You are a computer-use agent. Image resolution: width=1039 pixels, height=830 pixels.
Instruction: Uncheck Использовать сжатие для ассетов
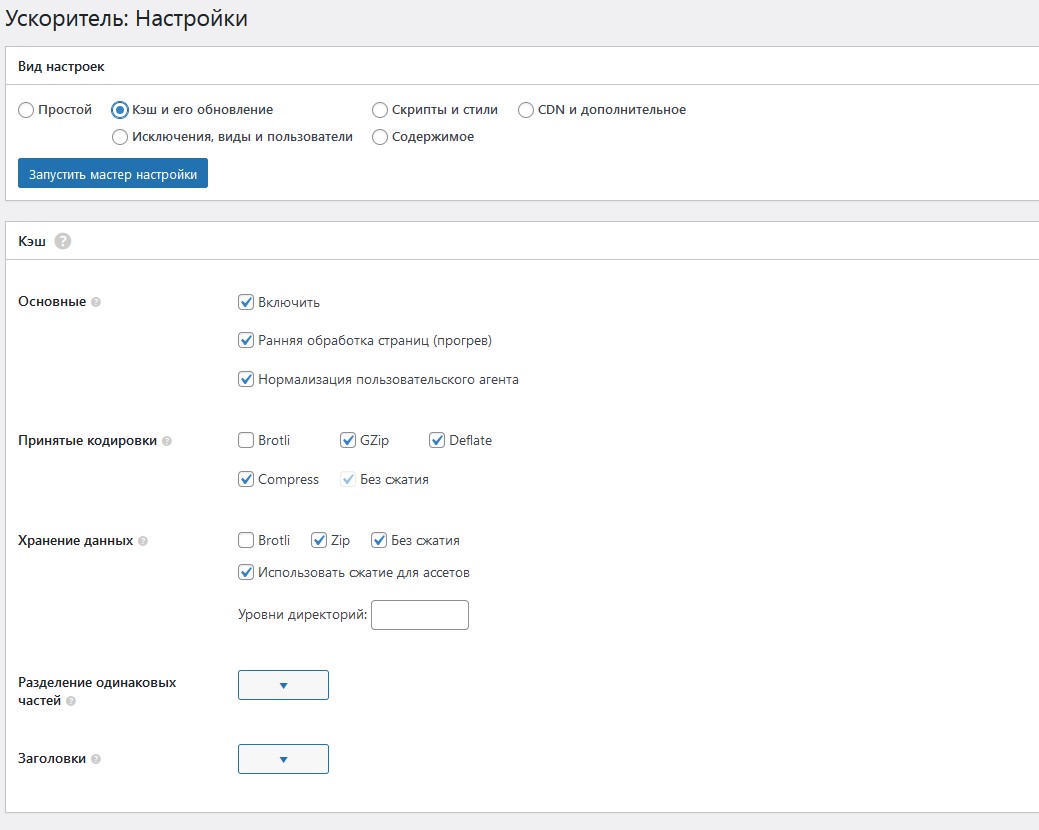point(246,572)
